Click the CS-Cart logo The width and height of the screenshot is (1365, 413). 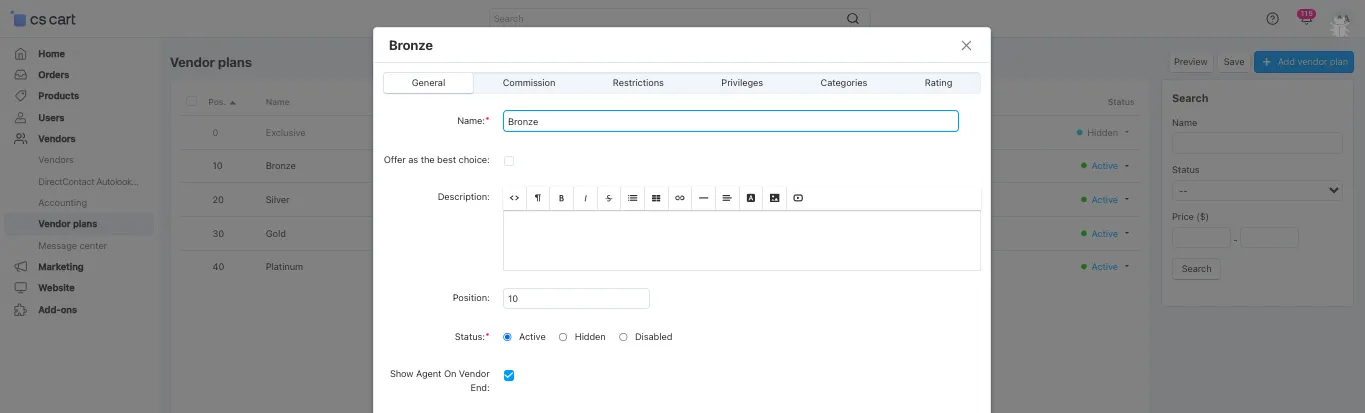[43, 19]
